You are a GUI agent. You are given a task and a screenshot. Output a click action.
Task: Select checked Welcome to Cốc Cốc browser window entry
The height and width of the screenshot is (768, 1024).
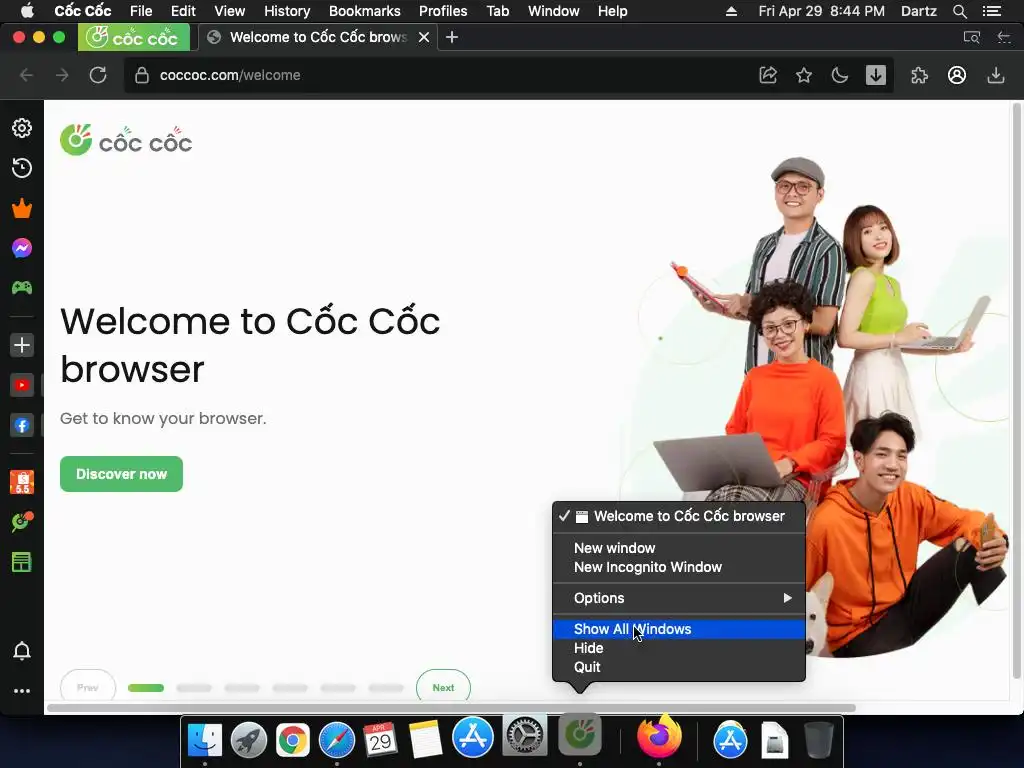point(679,516)
